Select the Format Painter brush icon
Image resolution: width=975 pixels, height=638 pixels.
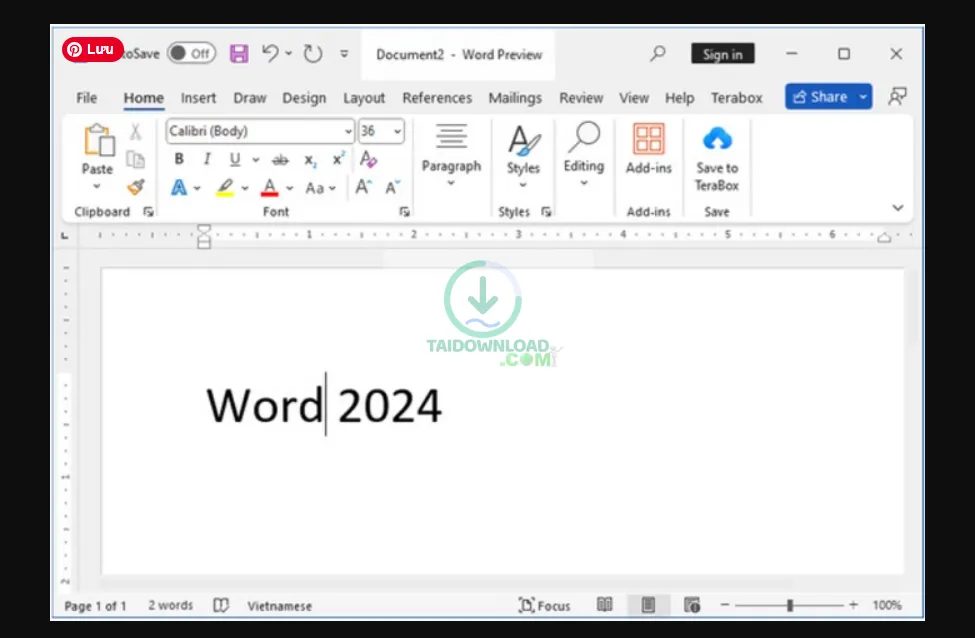(x=136, y=187)
